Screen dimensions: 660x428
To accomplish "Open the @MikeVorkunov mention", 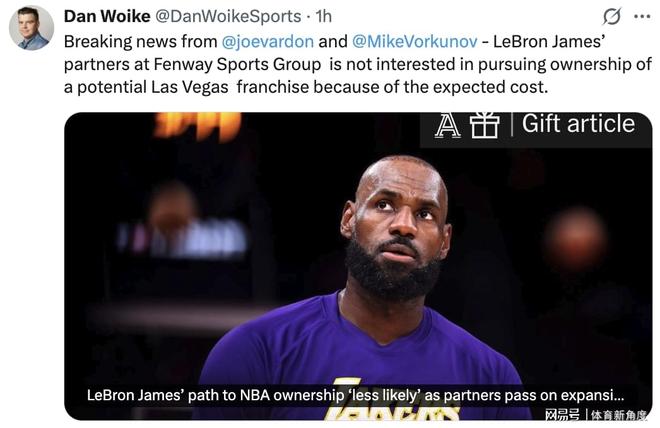I will tap(415, 42).
